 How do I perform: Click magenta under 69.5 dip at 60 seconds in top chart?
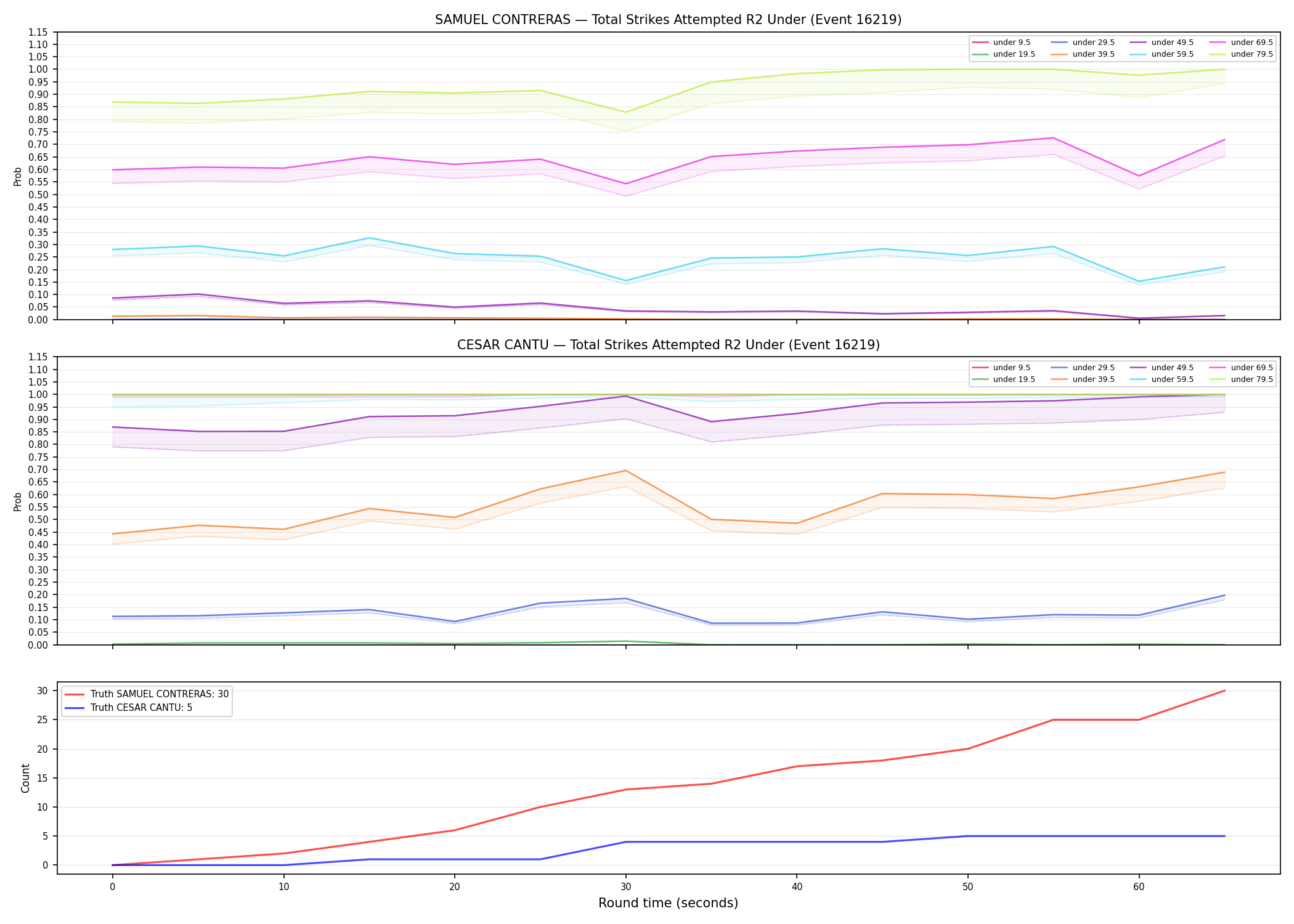tap(1139, 176)
